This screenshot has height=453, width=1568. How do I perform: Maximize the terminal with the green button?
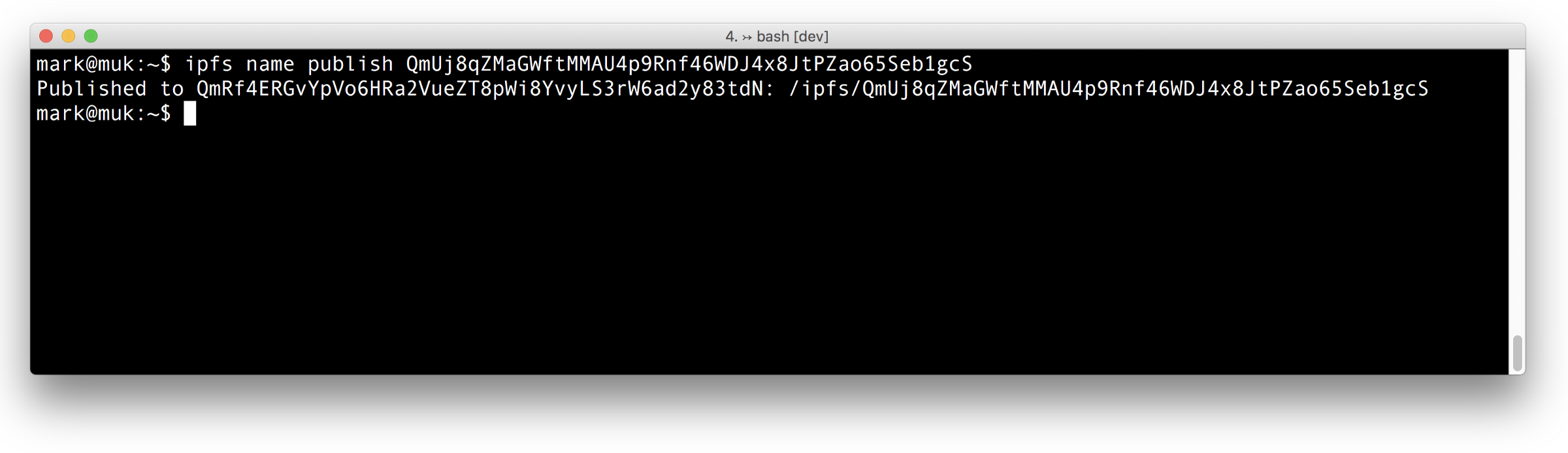pyautogui.click(x=91, y=36)
